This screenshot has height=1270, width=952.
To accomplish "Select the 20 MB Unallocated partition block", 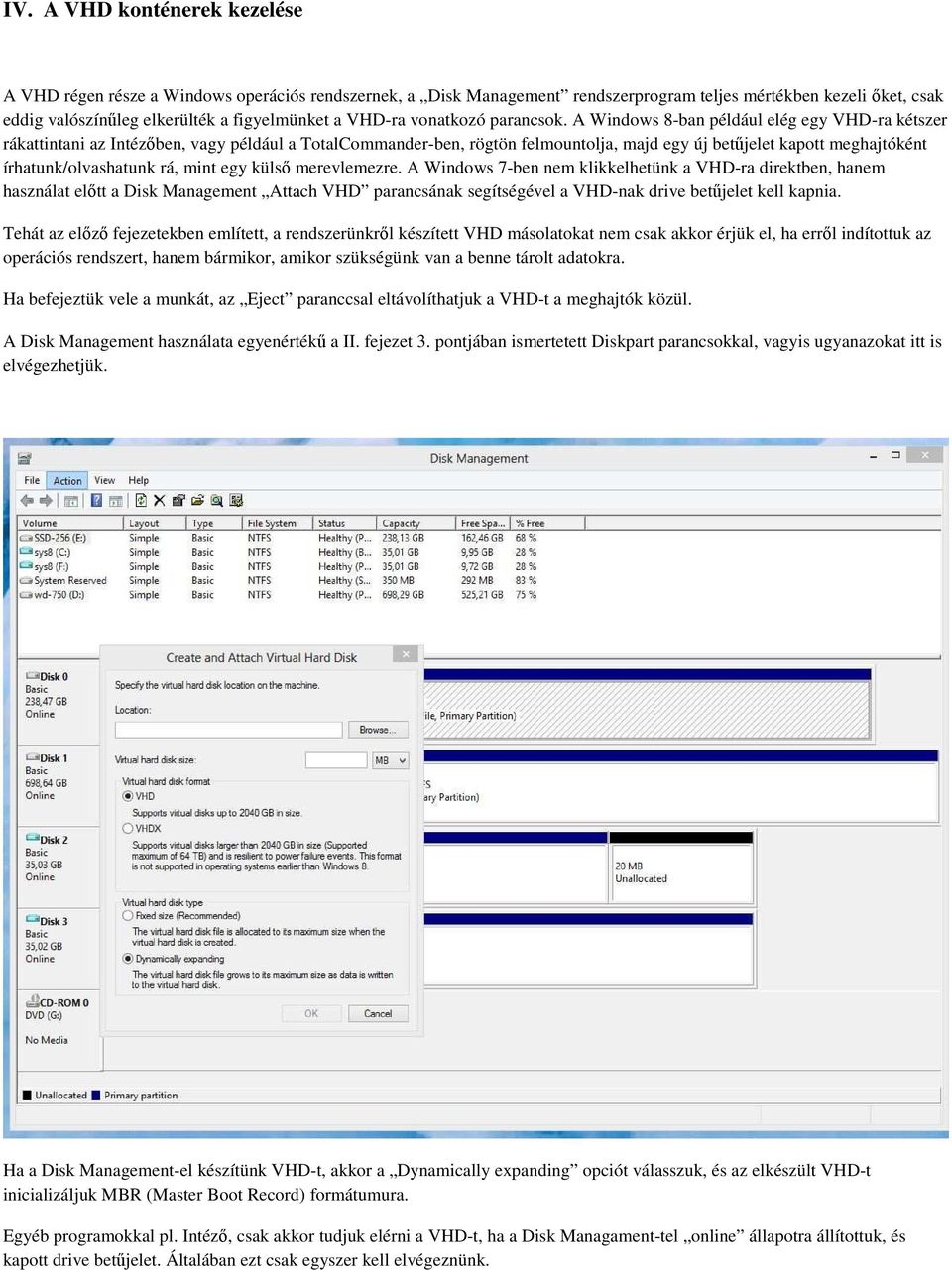I will click(x=680, y=867).
